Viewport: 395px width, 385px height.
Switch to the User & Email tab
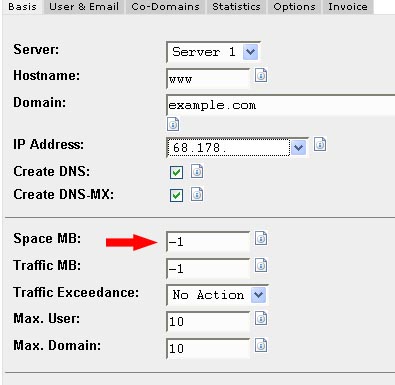click(84, 7)
